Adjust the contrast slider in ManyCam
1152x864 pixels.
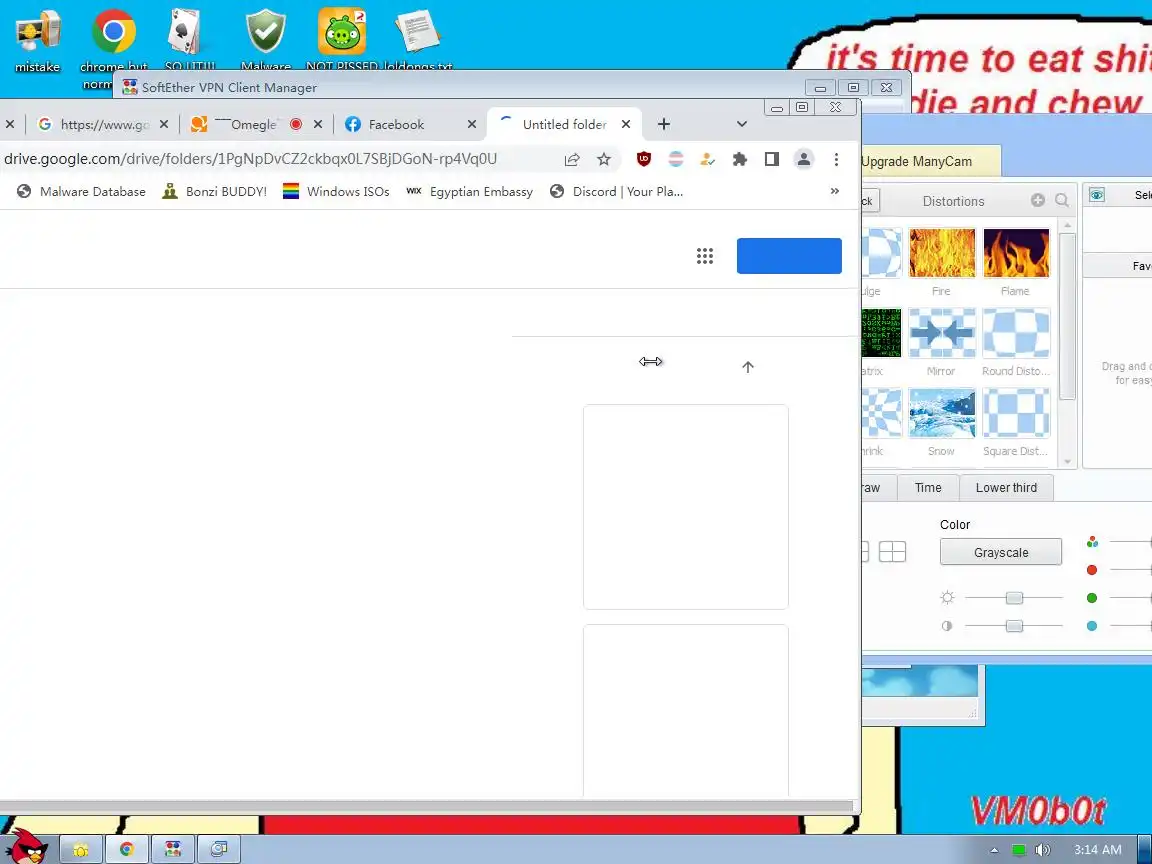coord(1014,626)
